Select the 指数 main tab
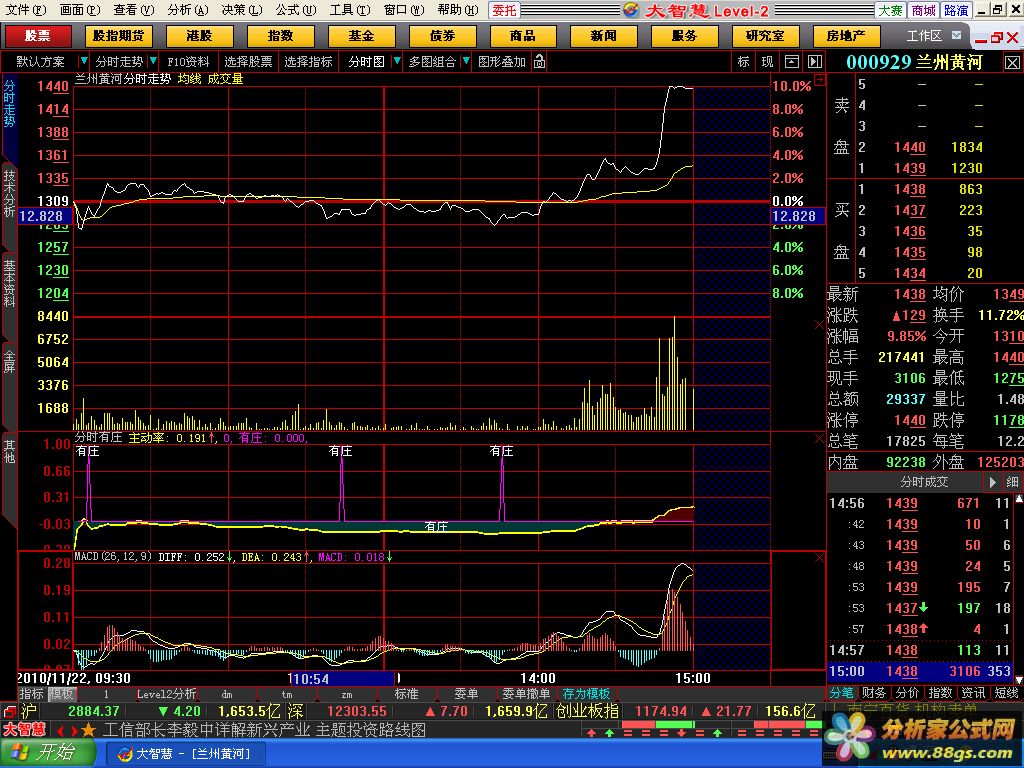1024x768 pixels. click(280, 36)
